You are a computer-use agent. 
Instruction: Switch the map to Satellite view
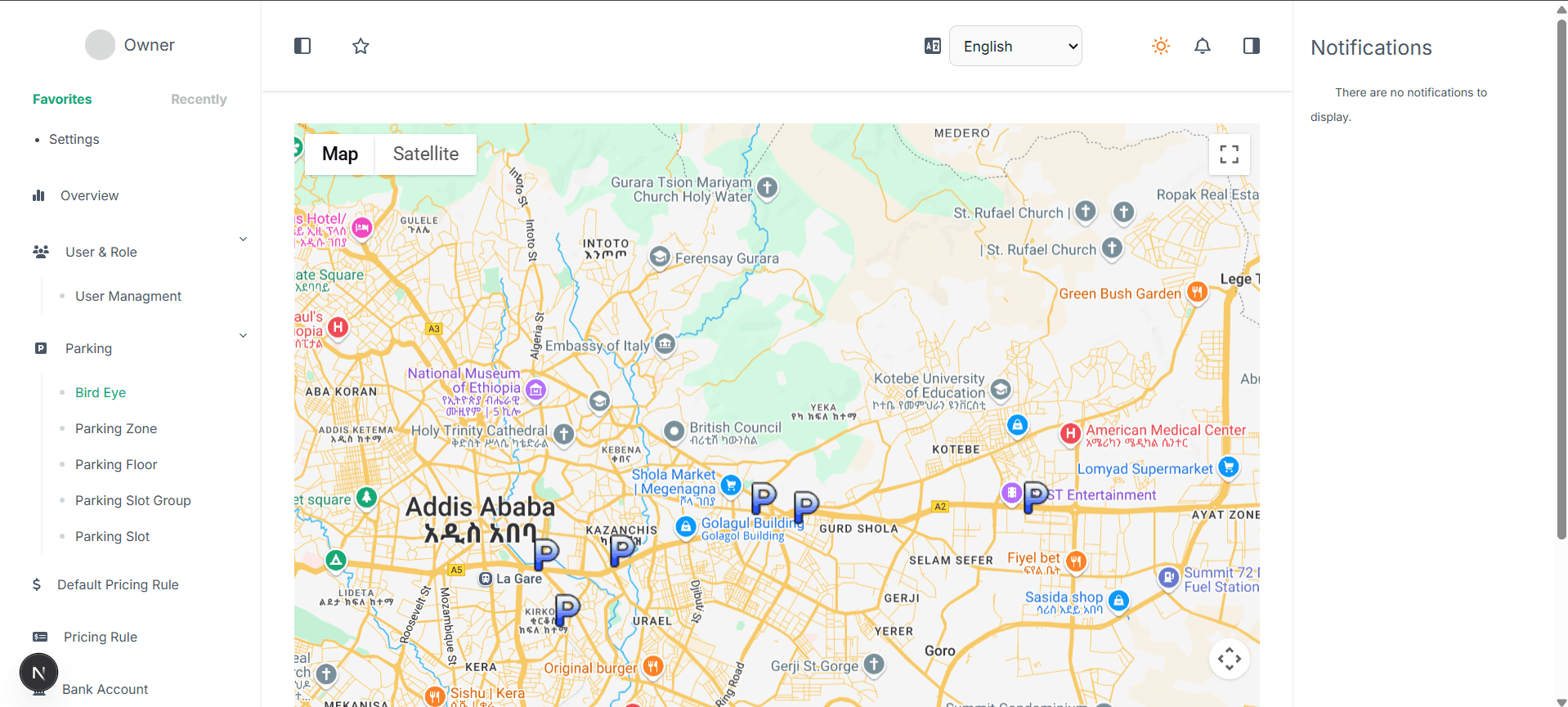pyautogui.click(x=425, y=154)
